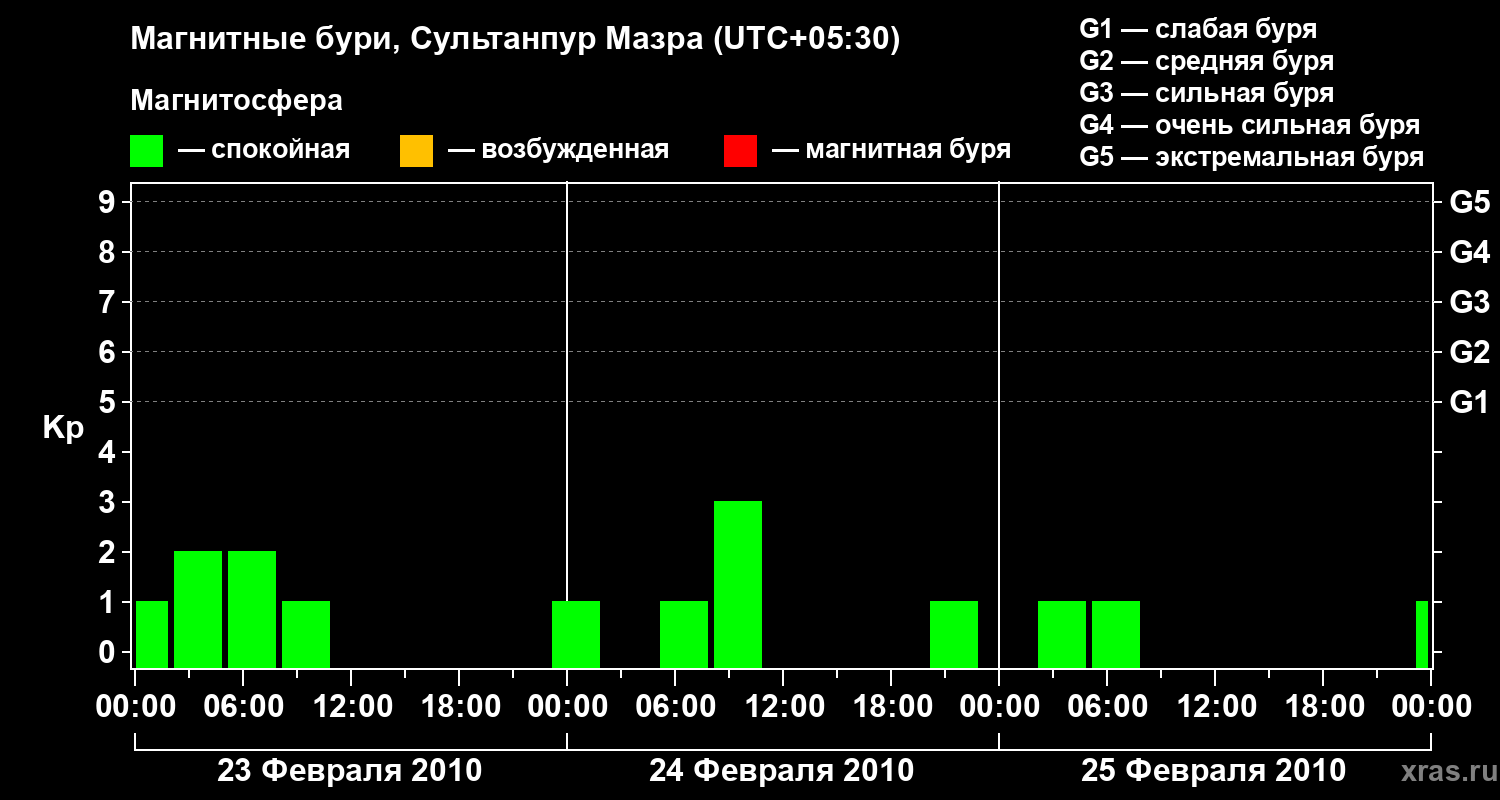Click the narrow first bar at 00:00 on 23 Февраля
The image size is (1500, 800).
click(x=152, y=634)
